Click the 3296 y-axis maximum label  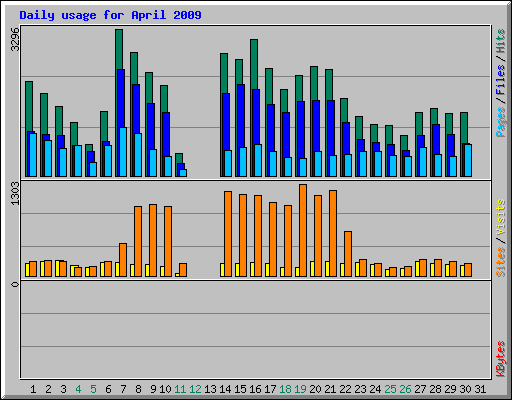(15, 39)
